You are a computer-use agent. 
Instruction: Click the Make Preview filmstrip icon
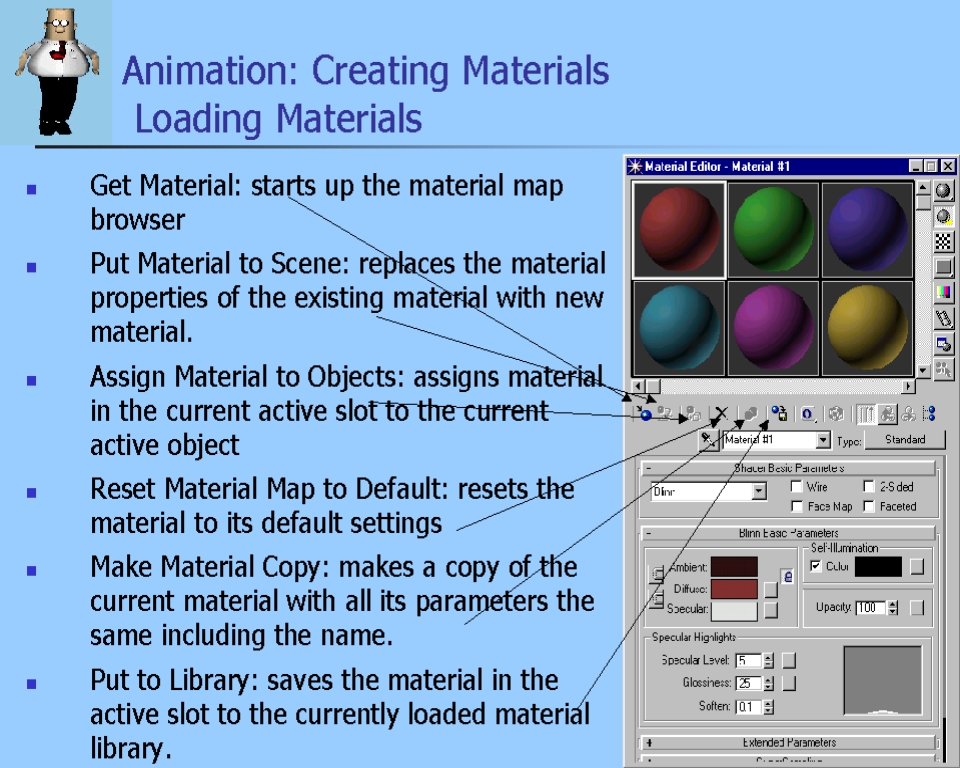pyautogui.click(x=943, y=319)
